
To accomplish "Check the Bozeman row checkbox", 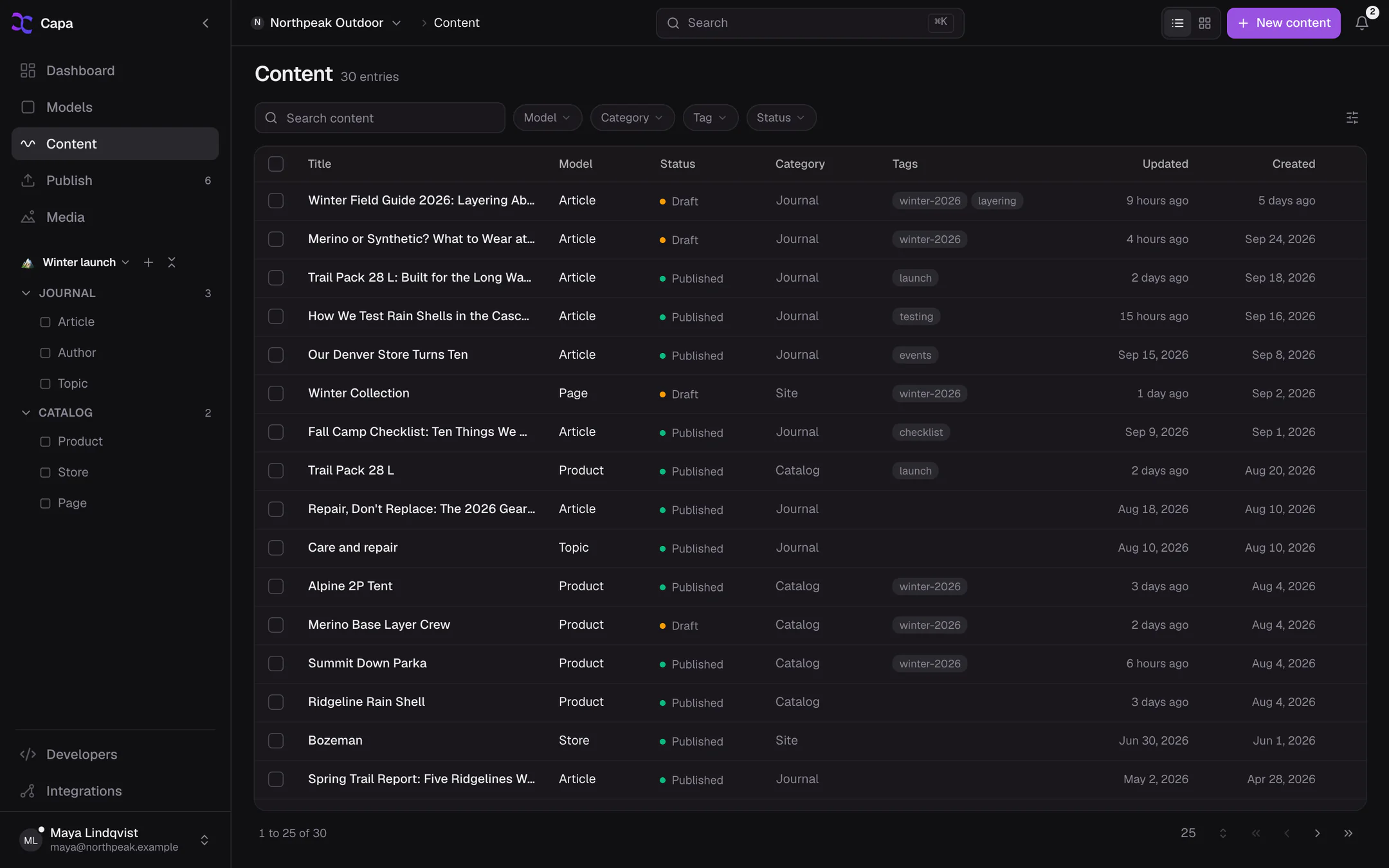I will point(276,741).
